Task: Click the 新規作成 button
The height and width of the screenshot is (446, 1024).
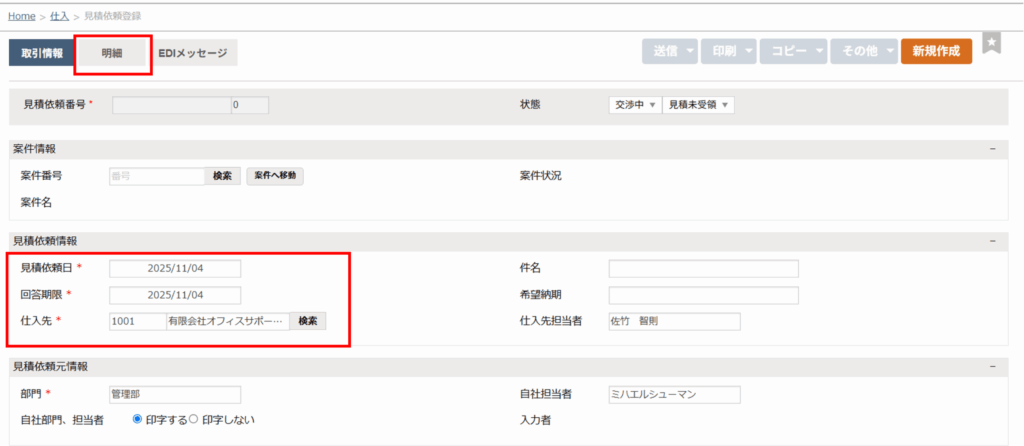Action: 936,52
